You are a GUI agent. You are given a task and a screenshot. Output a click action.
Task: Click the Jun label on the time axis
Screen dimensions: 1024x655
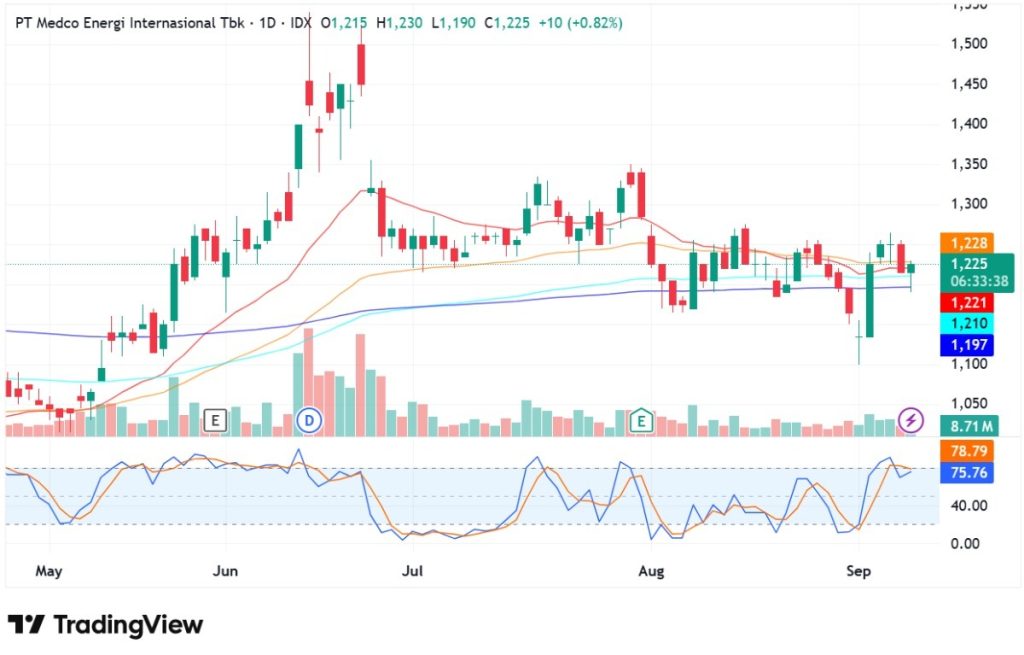pyautogui.click(x=225, y=571)
